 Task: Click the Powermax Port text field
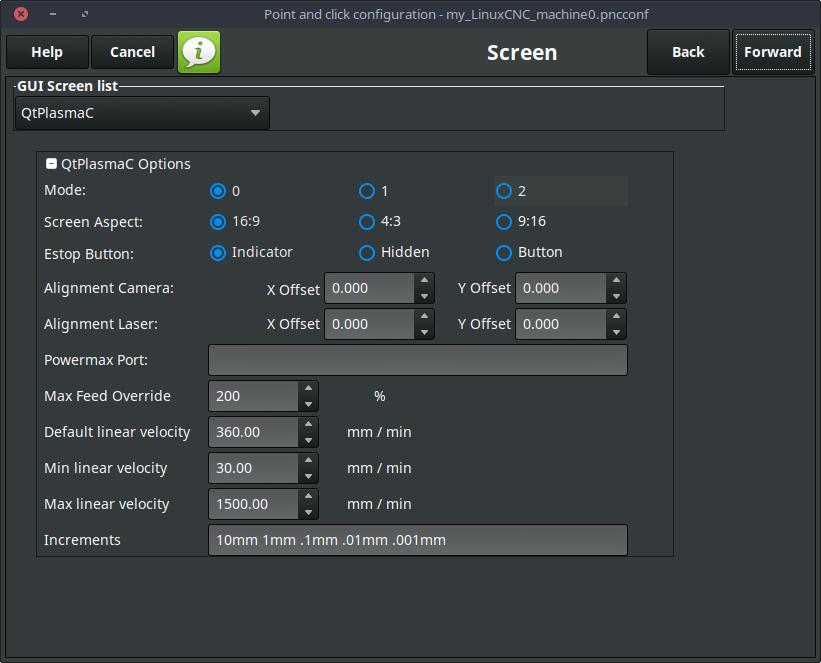418,360
